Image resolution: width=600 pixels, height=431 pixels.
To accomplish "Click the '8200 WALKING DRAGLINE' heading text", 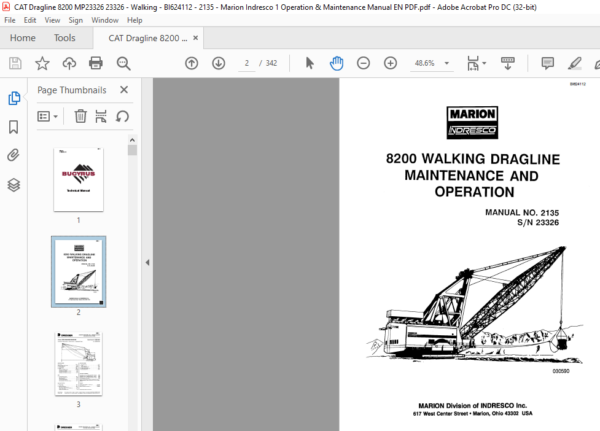I will pos(473,159).
